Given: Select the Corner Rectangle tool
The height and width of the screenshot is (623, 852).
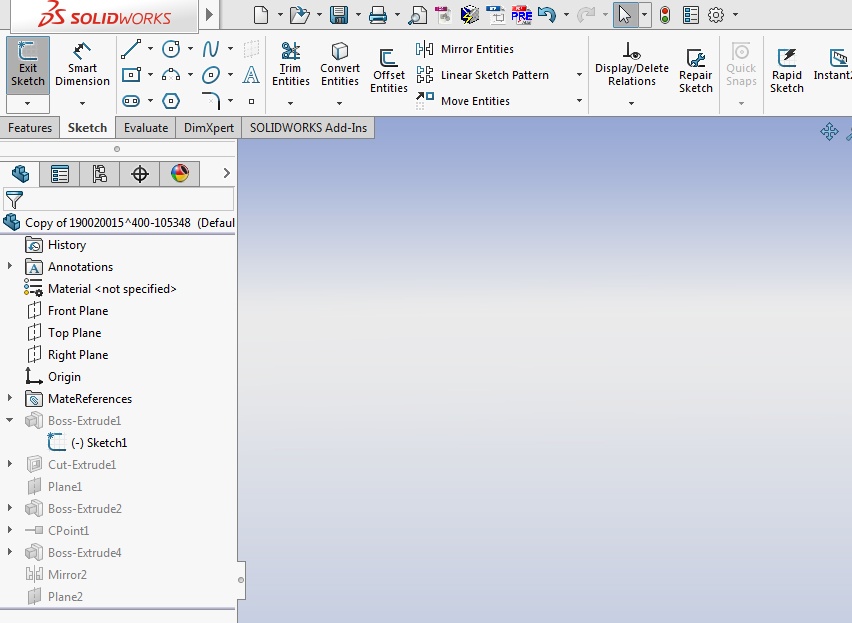Looking at the screenshot, I should coord(131,74).
